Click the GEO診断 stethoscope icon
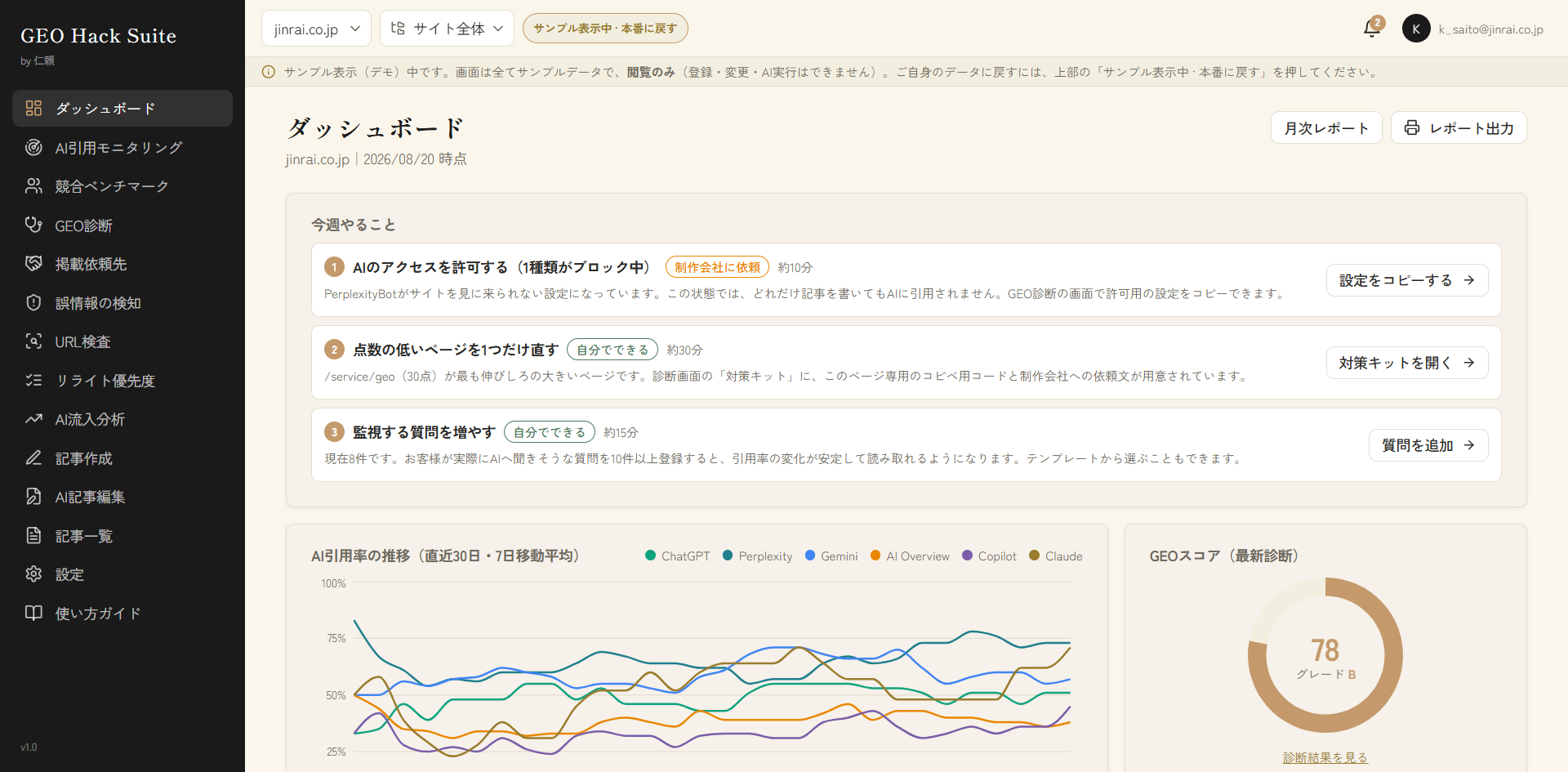 click(33, 225)
